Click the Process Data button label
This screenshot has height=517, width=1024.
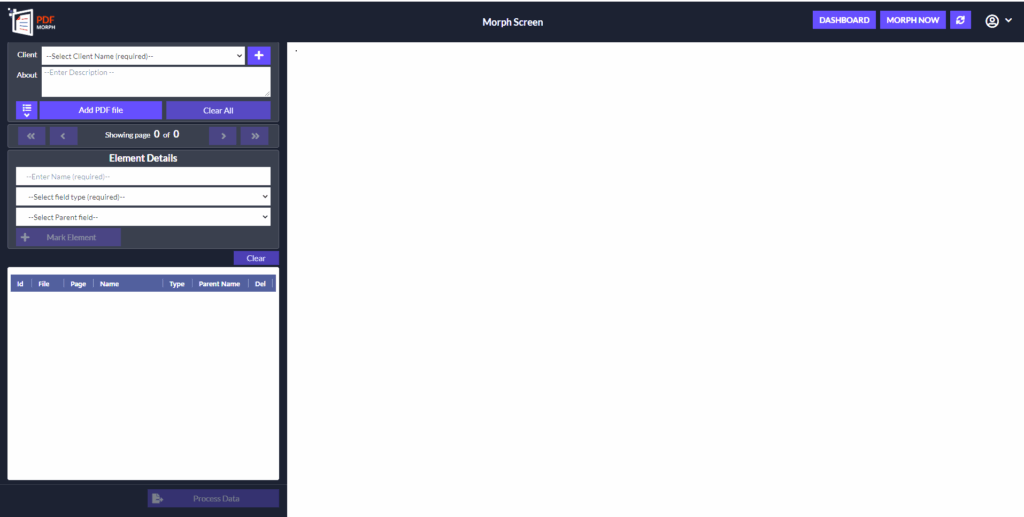216,499
